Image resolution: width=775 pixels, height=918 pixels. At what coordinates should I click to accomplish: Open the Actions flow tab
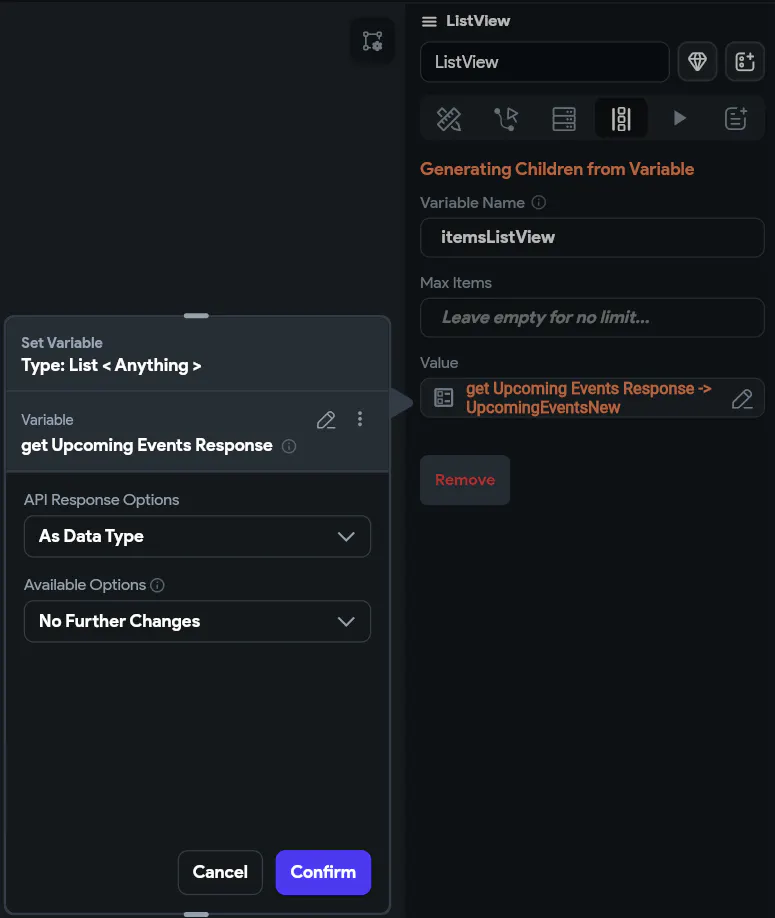pos(506,119)
